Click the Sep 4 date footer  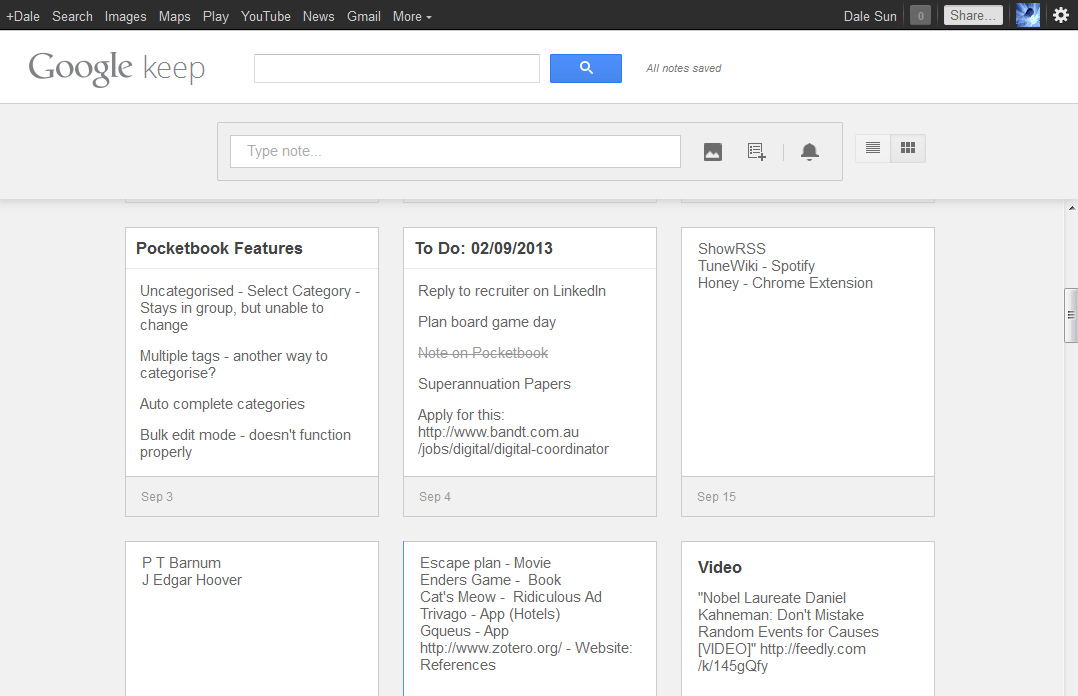point(435,497)
